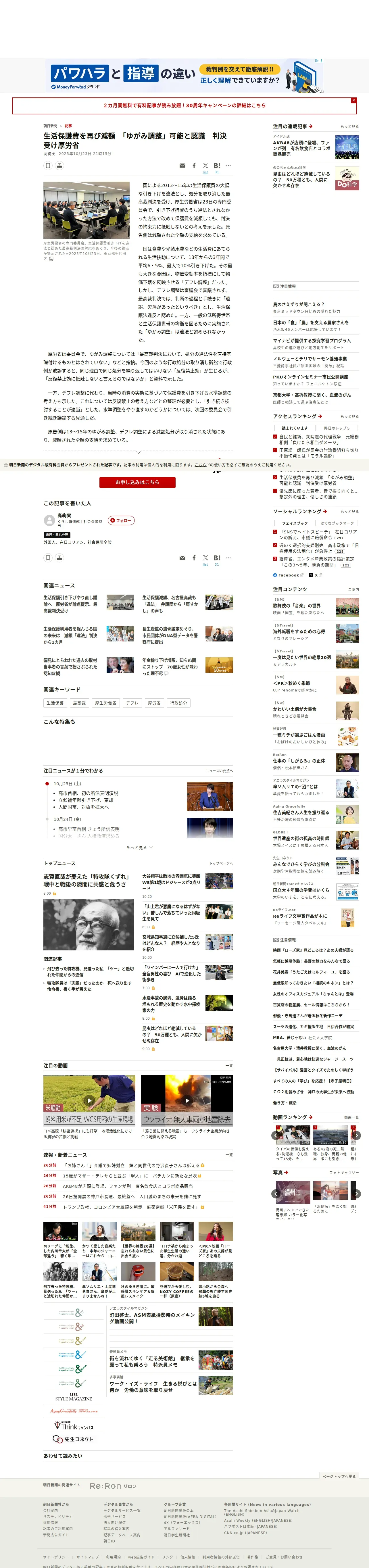Expand the full article at dotted arrow
The image size is (369, 1568).
coord(138,452)
